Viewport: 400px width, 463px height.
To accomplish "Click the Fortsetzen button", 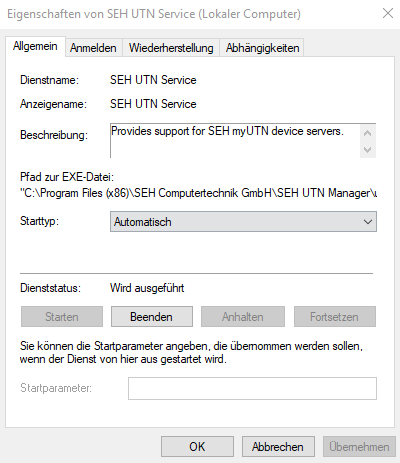I will 335,317.
